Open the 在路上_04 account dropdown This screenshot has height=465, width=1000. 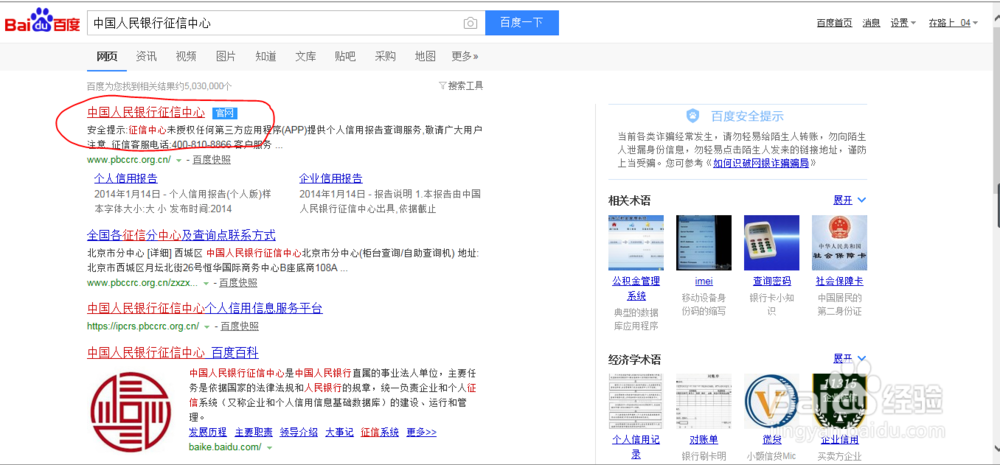pos(953,23)
